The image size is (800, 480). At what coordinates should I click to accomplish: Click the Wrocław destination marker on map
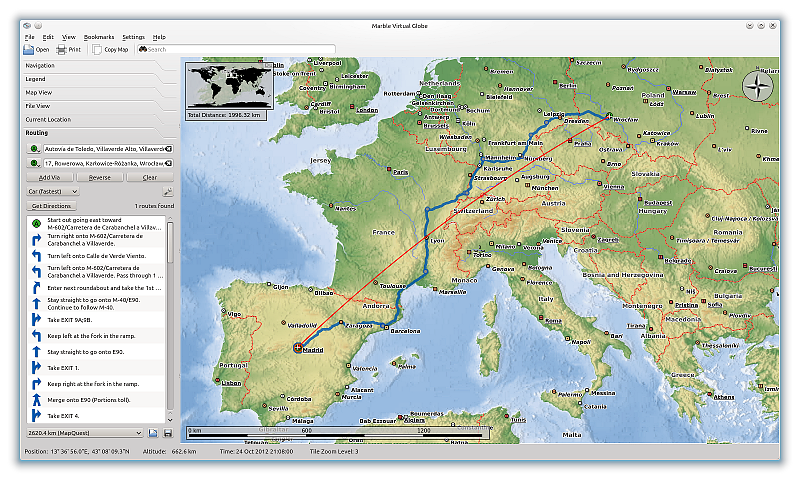(x=609, y=116)
